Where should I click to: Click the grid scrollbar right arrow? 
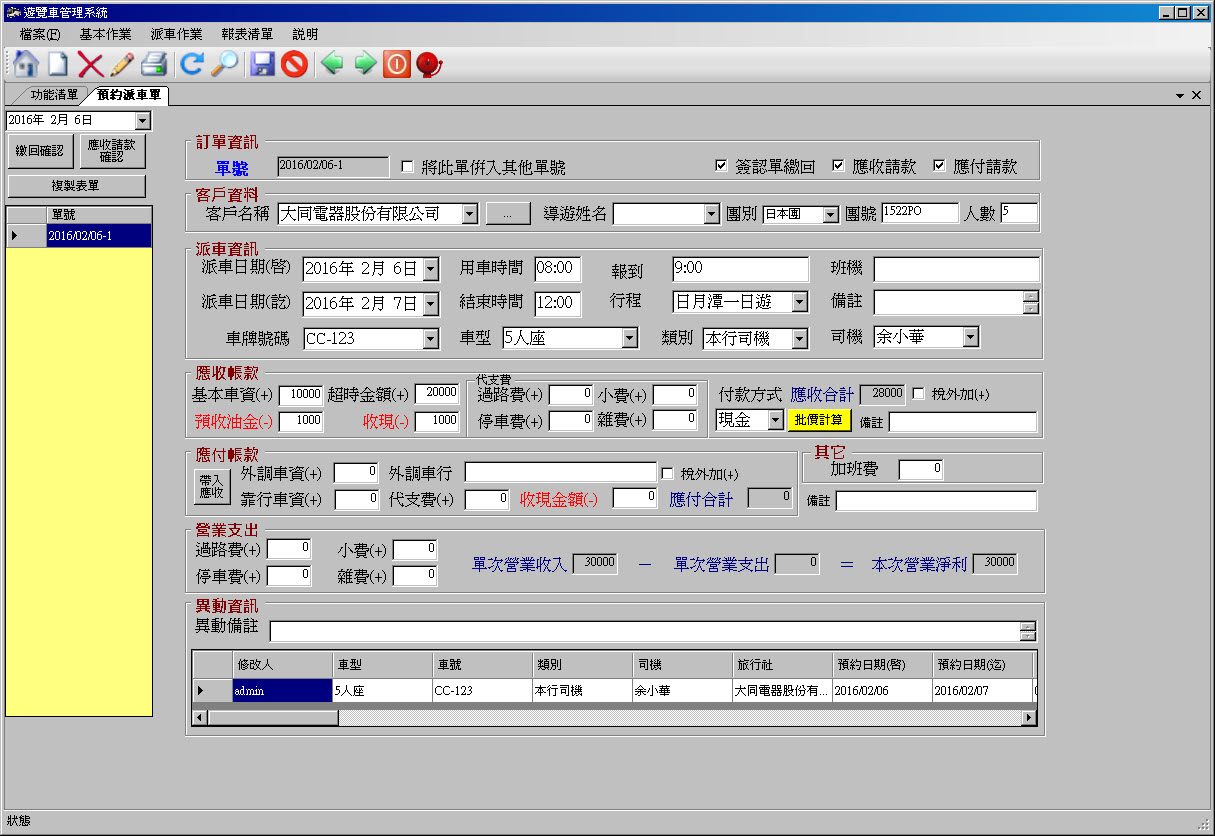1029,718
